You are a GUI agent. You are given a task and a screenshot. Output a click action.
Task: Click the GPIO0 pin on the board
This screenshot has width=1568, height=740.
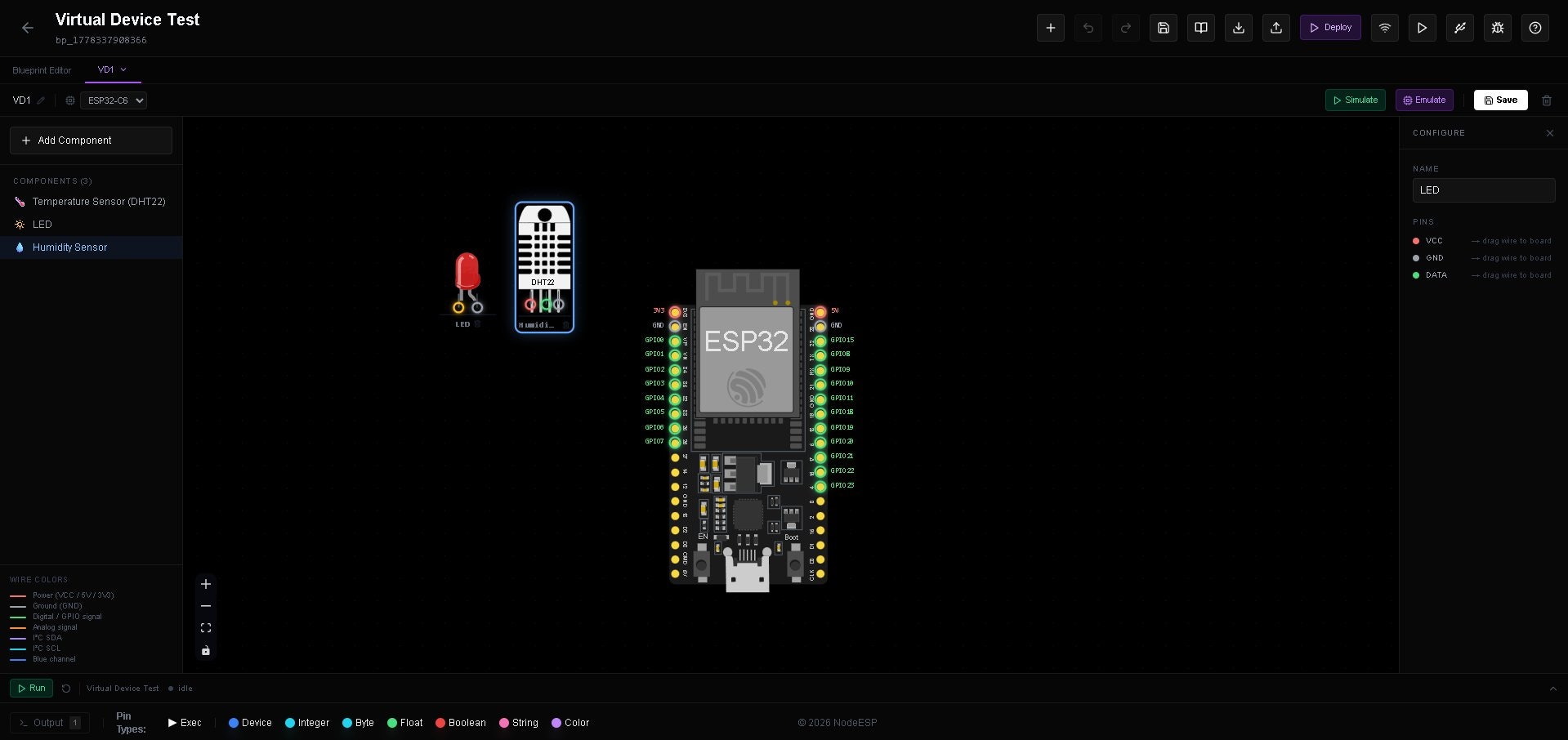click(675, 341)
